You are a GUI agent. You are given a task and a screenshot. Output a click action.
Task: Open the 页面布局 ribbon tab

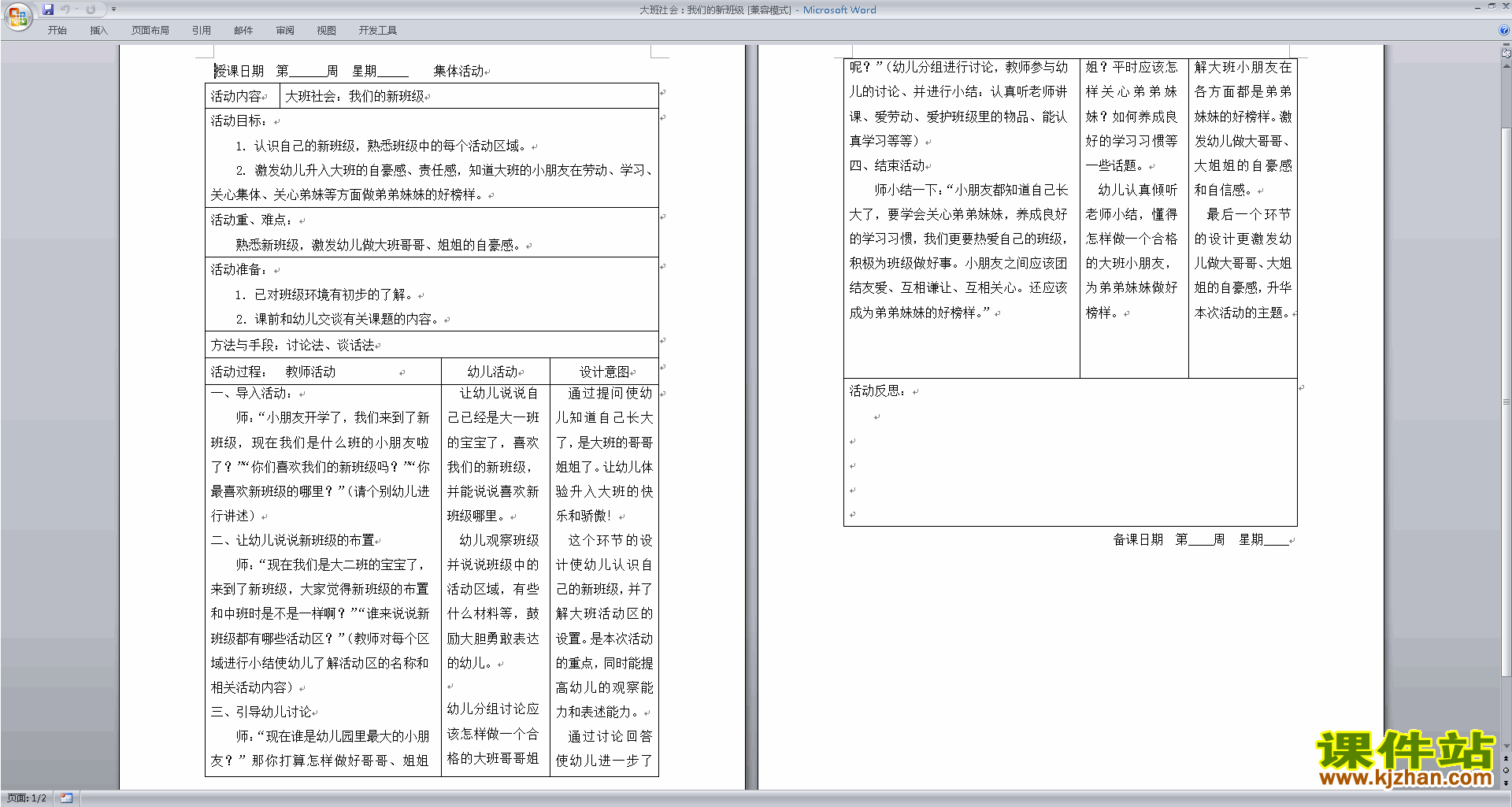[x=150, y=30]
